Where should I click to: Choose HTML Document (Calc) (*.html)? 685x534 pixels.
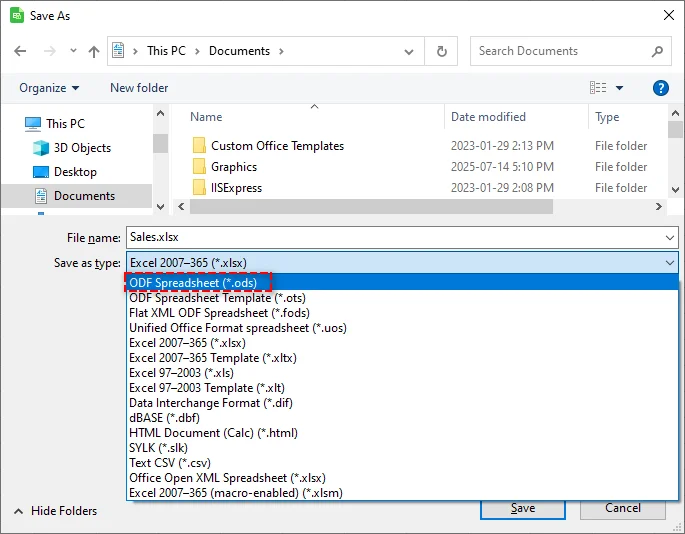click(x=402, y=433)
